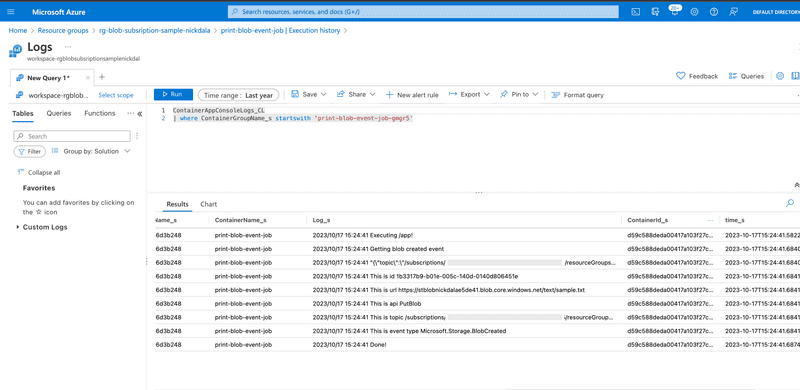Create a New alert rule
This screenshot has width=800, height=390.
click(x=412, y=95)
